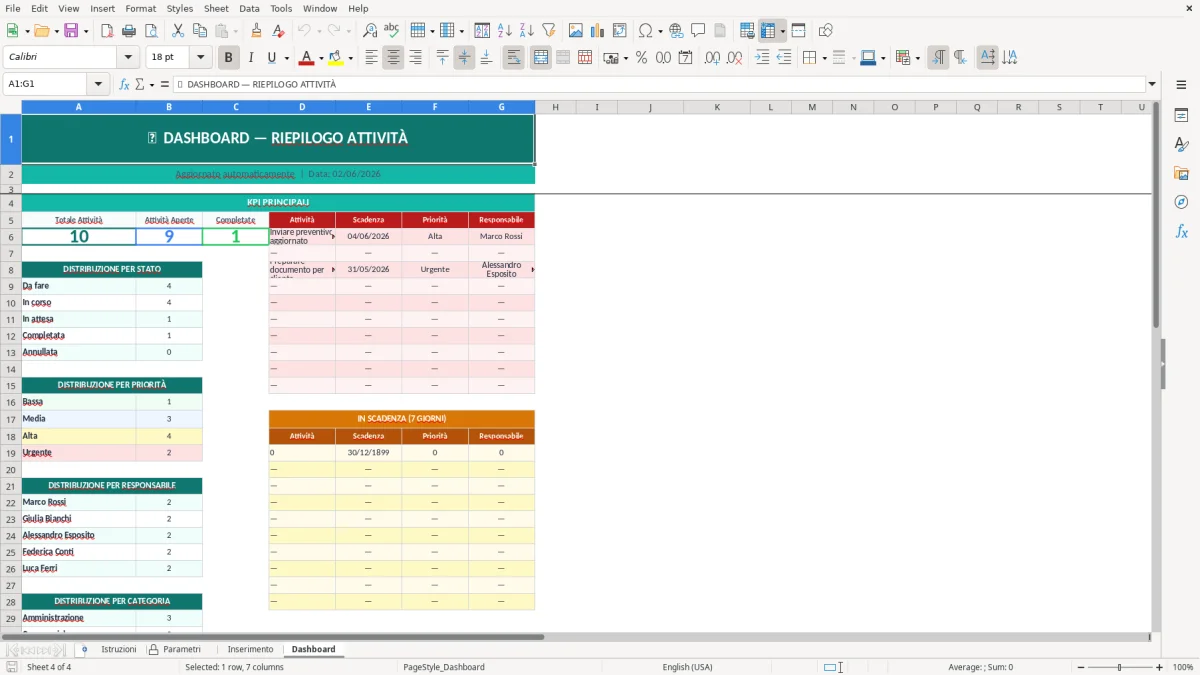Screen dimensions: 1200x675
Task: Export directly as PDF
Action: coord(107,31)
